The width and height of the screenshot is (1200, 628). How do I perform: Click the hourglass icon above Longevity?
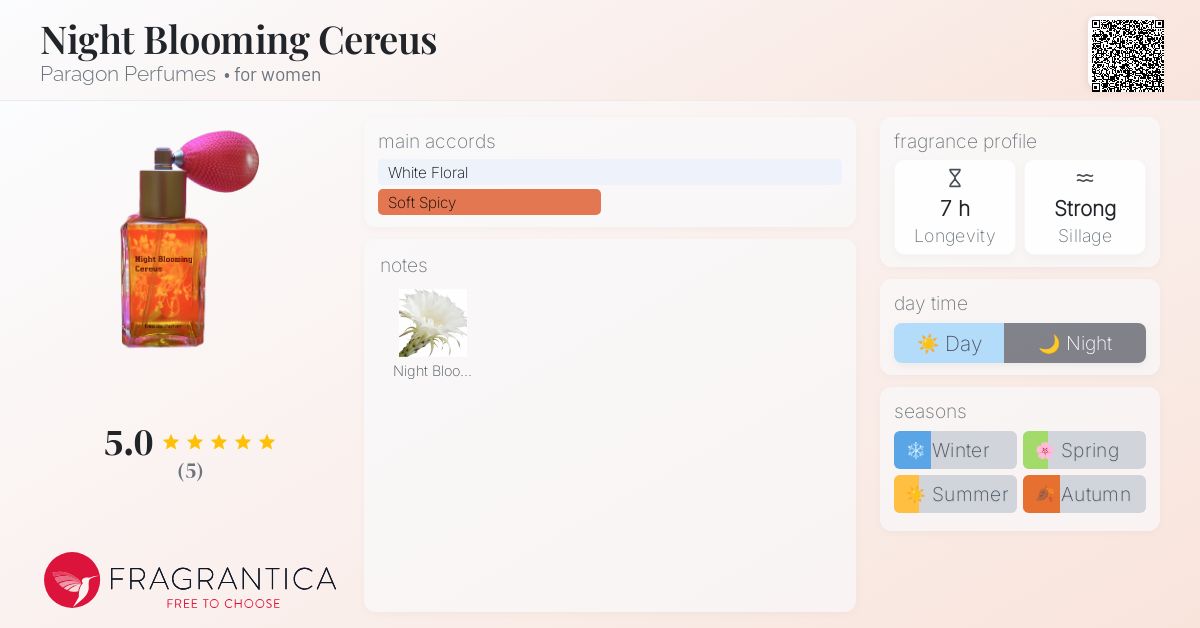coord(955,178)
